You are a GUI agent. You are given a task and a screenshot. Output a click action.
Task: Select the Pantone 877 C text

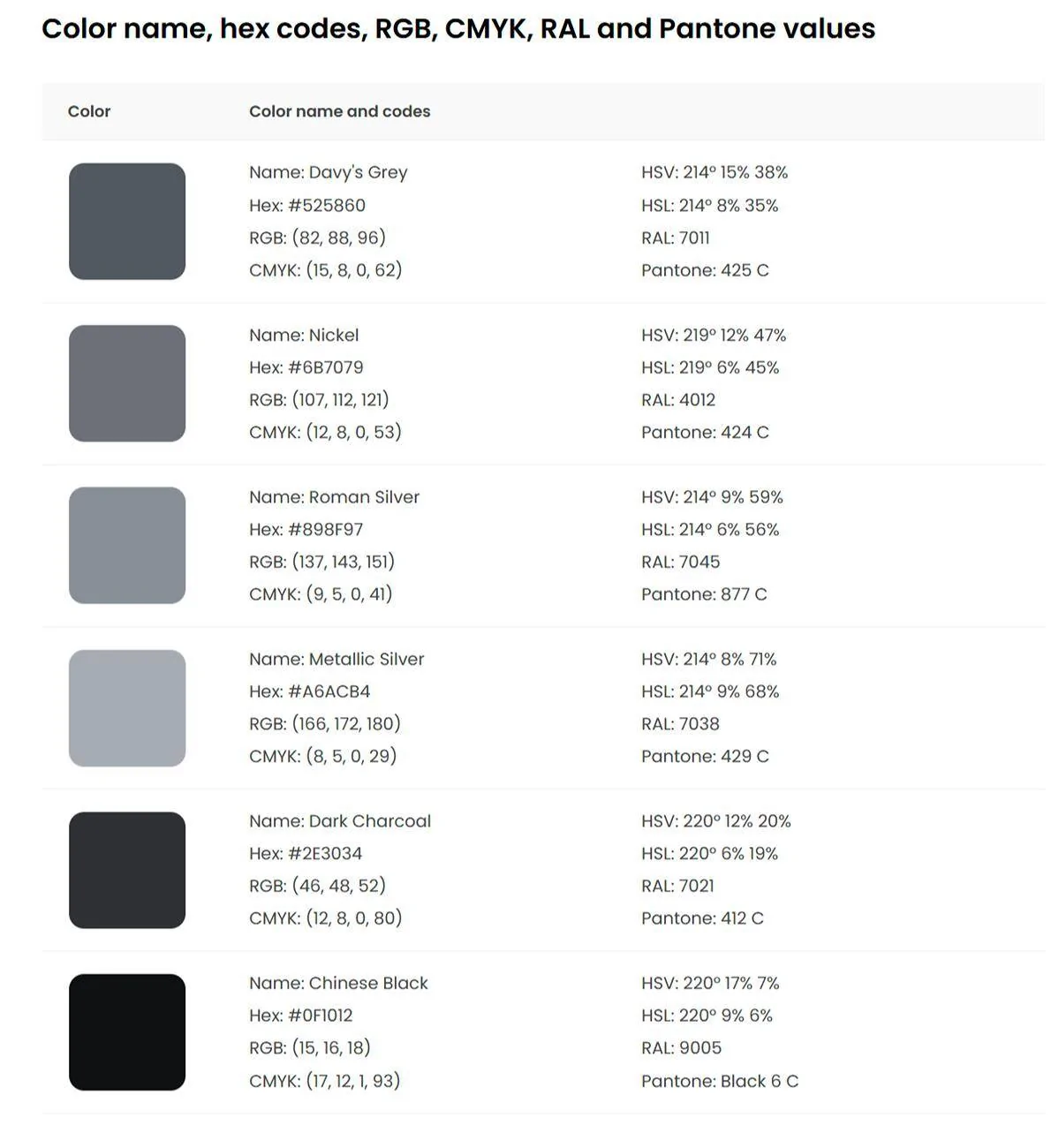pyautogui.click(x=704, y=594)
